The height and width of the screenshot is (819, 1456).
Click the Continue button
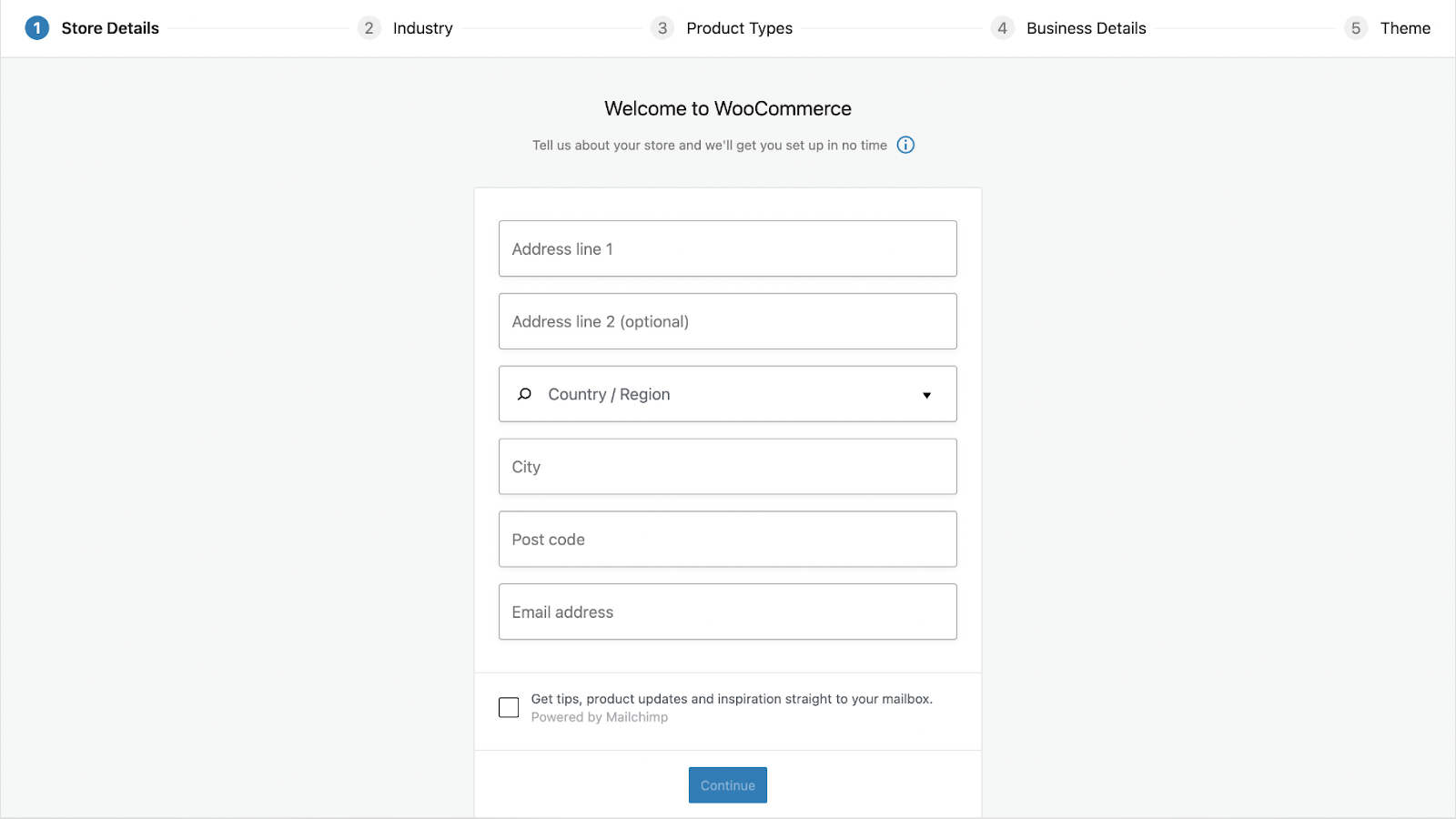tap(727, 784)
